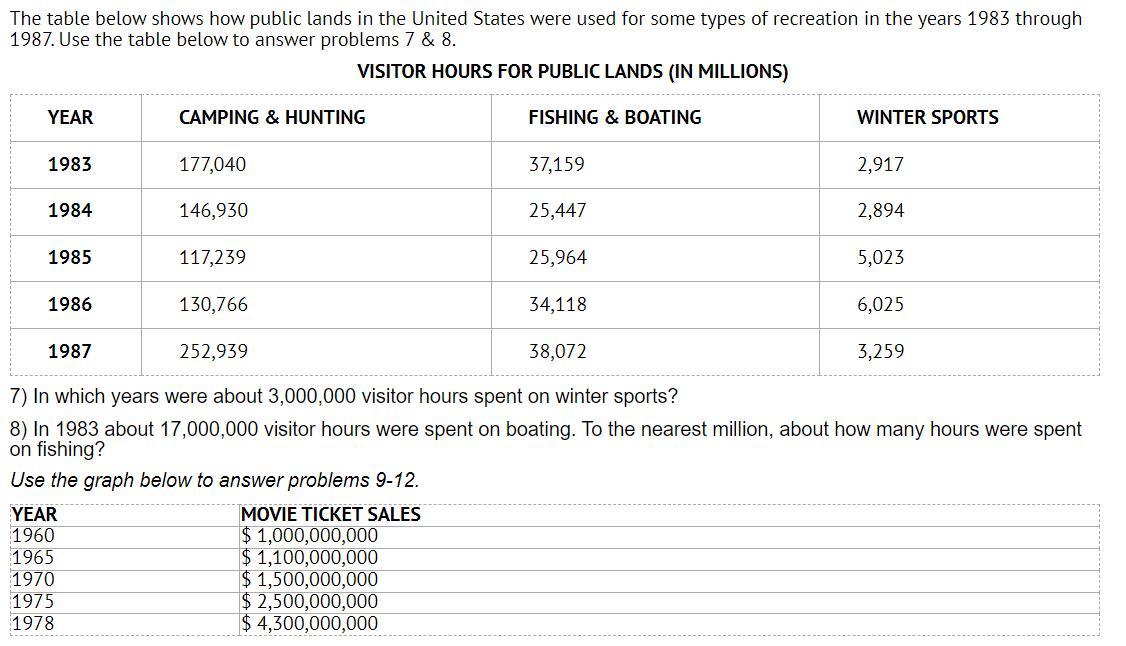Click the table title VISITOR HOURS FOR PUBLIC LANDS

pyautogui.click(x=572, y=72)
